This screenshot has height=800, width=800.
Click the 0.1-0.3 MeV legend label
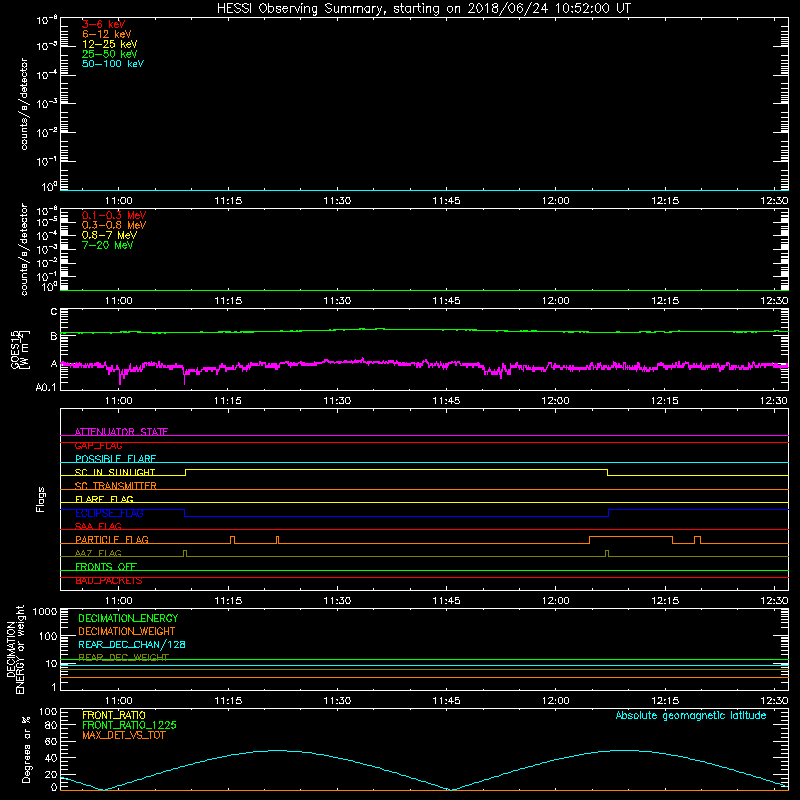coord(114,215)
